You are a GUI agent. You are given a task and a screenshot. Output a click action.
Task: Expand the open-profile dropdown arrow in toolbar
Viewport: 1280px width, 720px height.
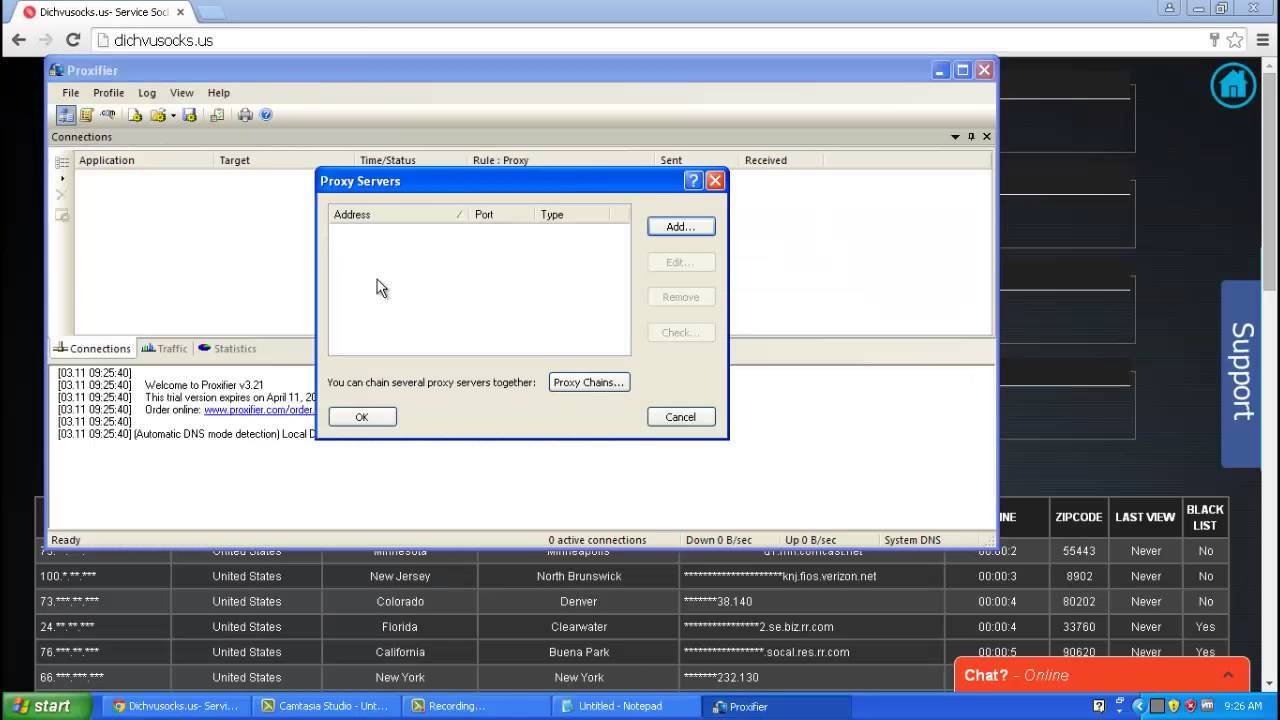tap(173, 115)
